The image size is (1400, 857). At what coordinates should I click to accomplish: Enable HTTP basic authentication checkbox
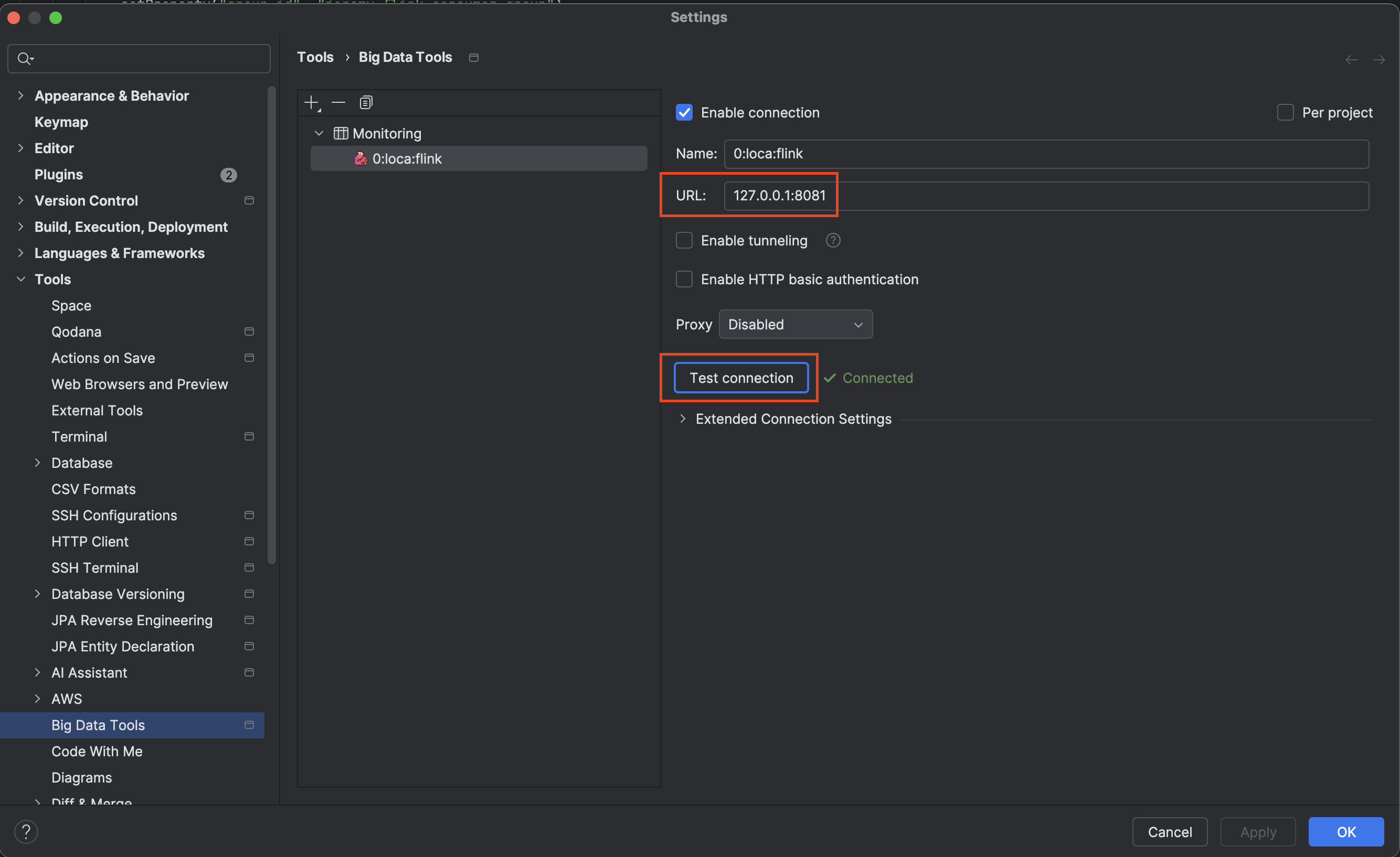coord(684,280)
